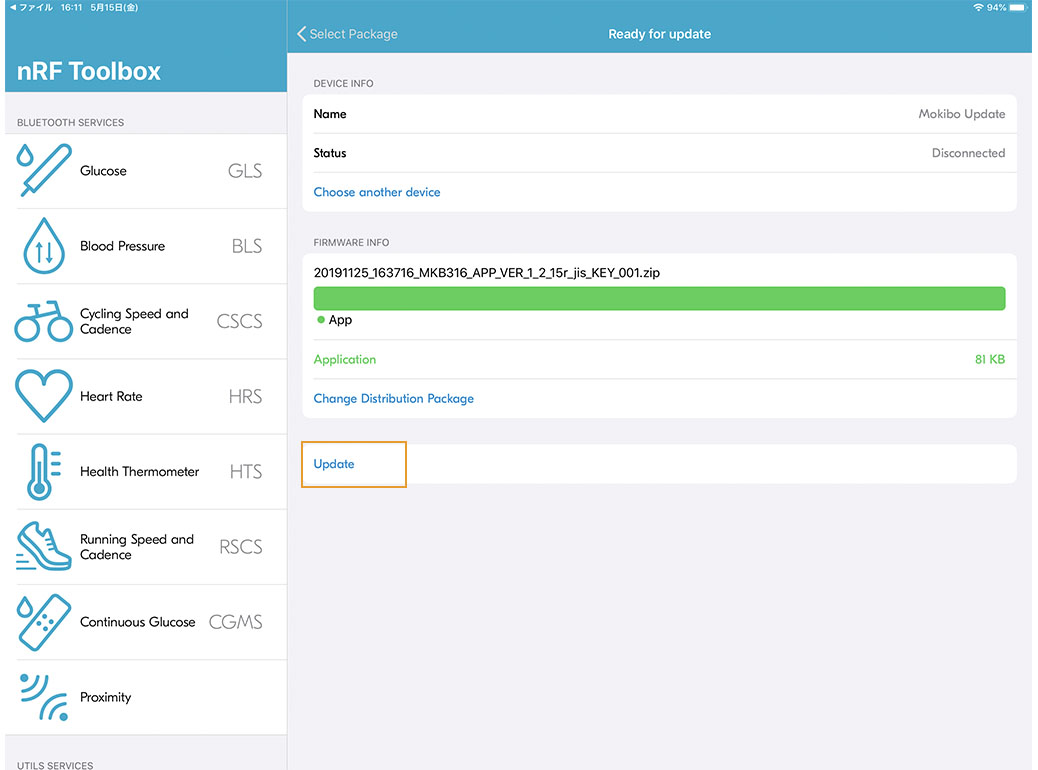Viewport: 1038px width, 770px height.
Task: Return to the previous app via the status-bar back label
Action: point(31,7)
